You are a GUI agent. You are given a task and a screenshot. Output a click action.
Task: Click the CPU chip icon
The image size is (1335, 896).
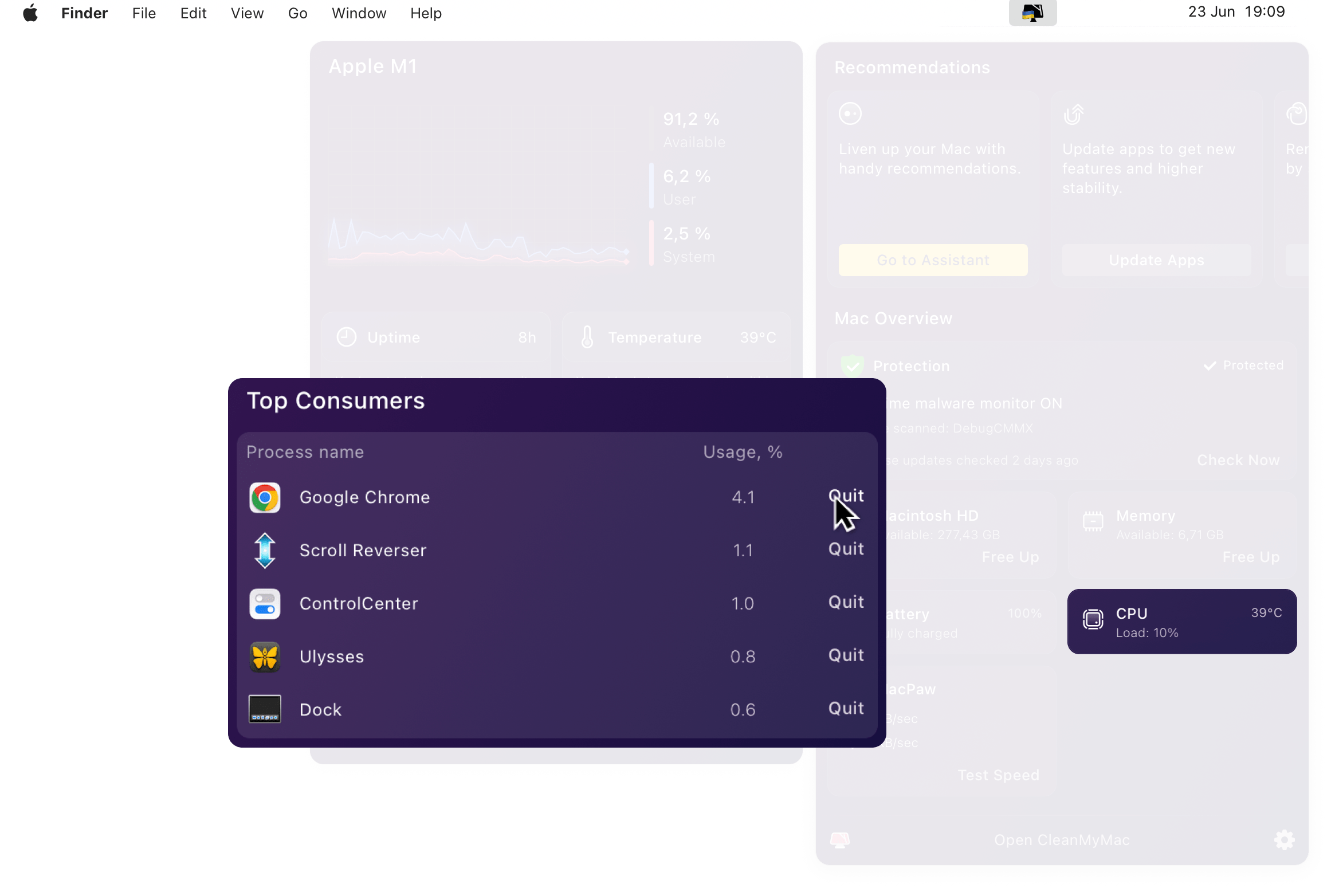click(1093, 619)
